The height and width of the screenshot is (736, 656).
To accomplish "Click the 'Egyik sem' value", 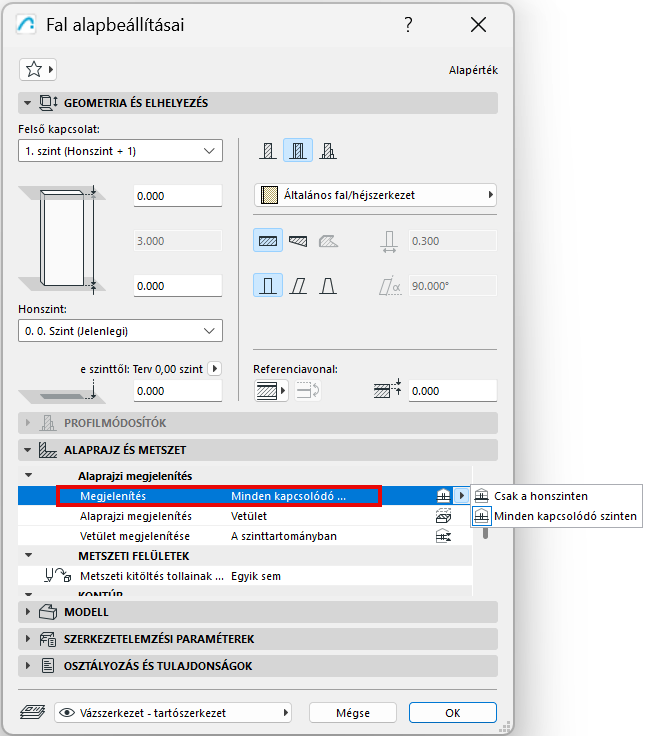I will point(256,576).
